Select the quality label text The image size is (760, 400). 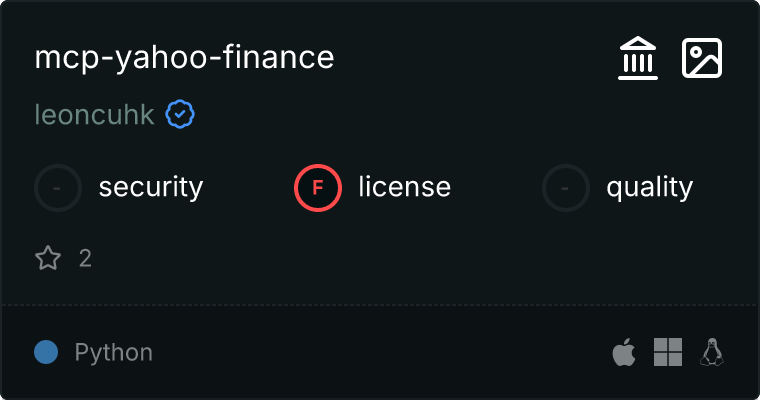click(x=649, y=187)
